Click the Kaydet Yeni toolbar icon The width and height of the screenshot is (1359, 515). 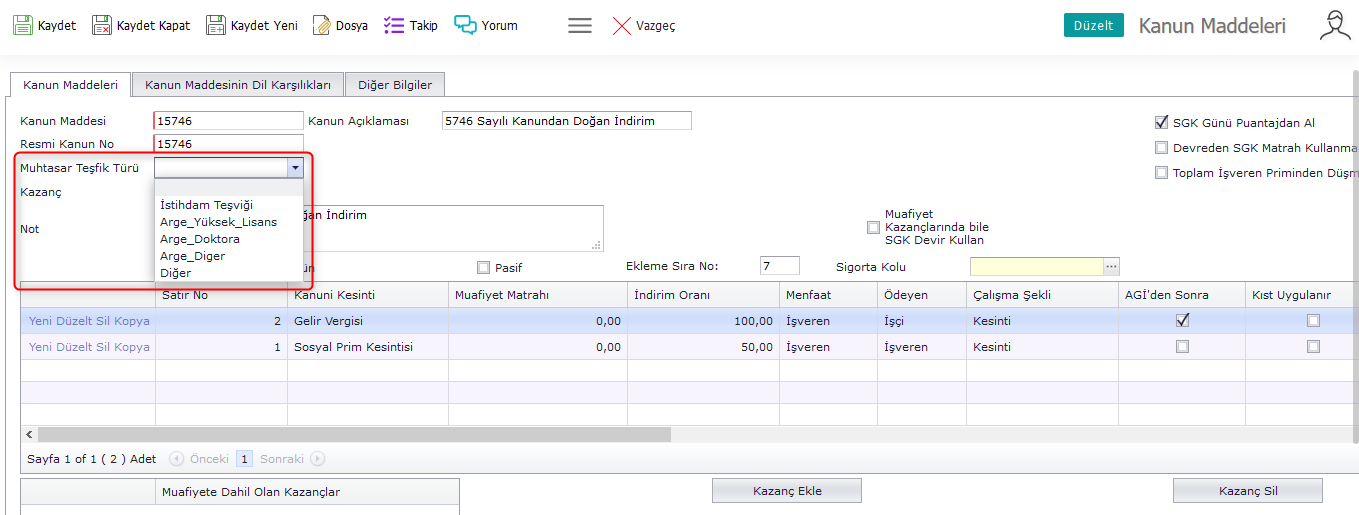(216, 25)
